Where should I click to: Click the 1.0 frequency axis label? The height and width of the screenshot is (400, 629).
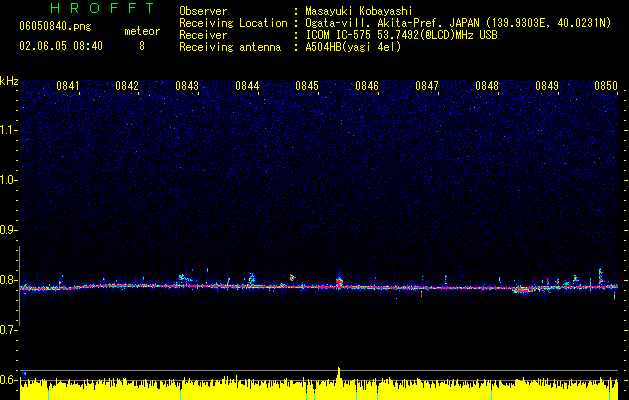coord(8,180)
